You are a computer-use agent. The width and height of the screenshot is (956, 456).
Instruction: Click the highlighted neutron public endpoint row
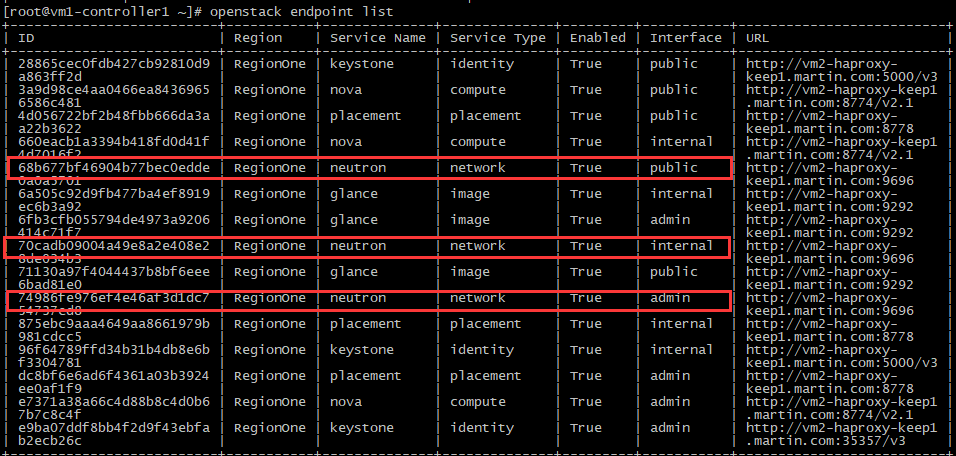tap(368, 168)
